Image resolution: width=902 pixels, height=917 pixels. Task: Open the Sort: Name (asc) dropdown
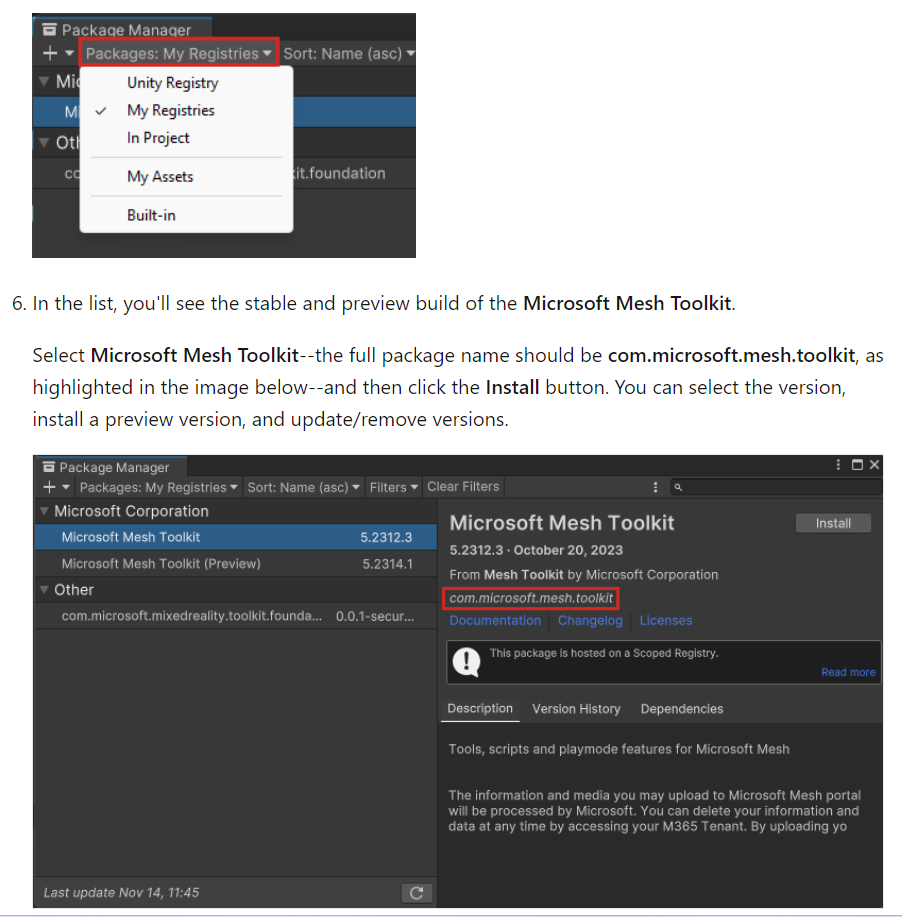click(303, 487)
